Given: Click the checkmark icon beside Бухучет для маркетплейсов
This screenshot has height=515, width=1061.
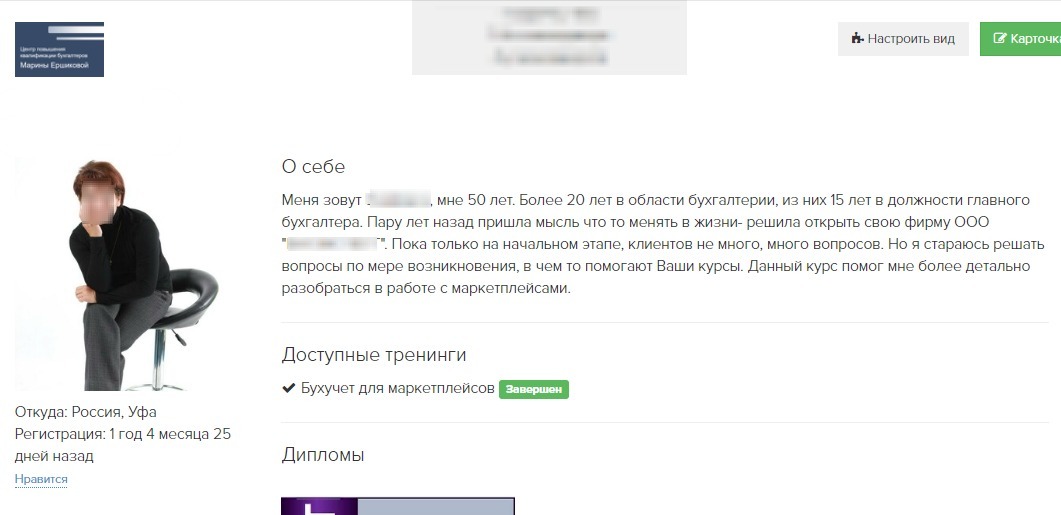Looking at the screenshot, I should pyautogui.click(x=289, y=388).
